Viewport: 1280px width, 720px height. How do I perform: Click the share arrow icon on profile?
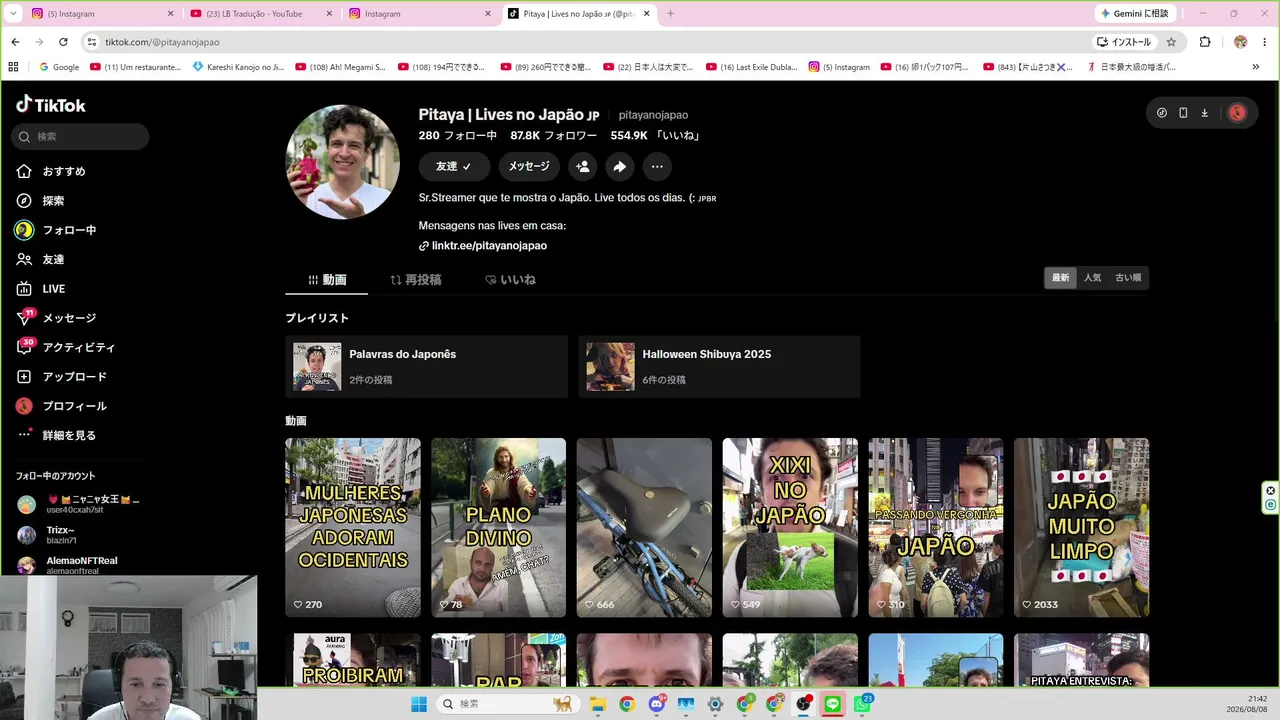coord(620,167)
